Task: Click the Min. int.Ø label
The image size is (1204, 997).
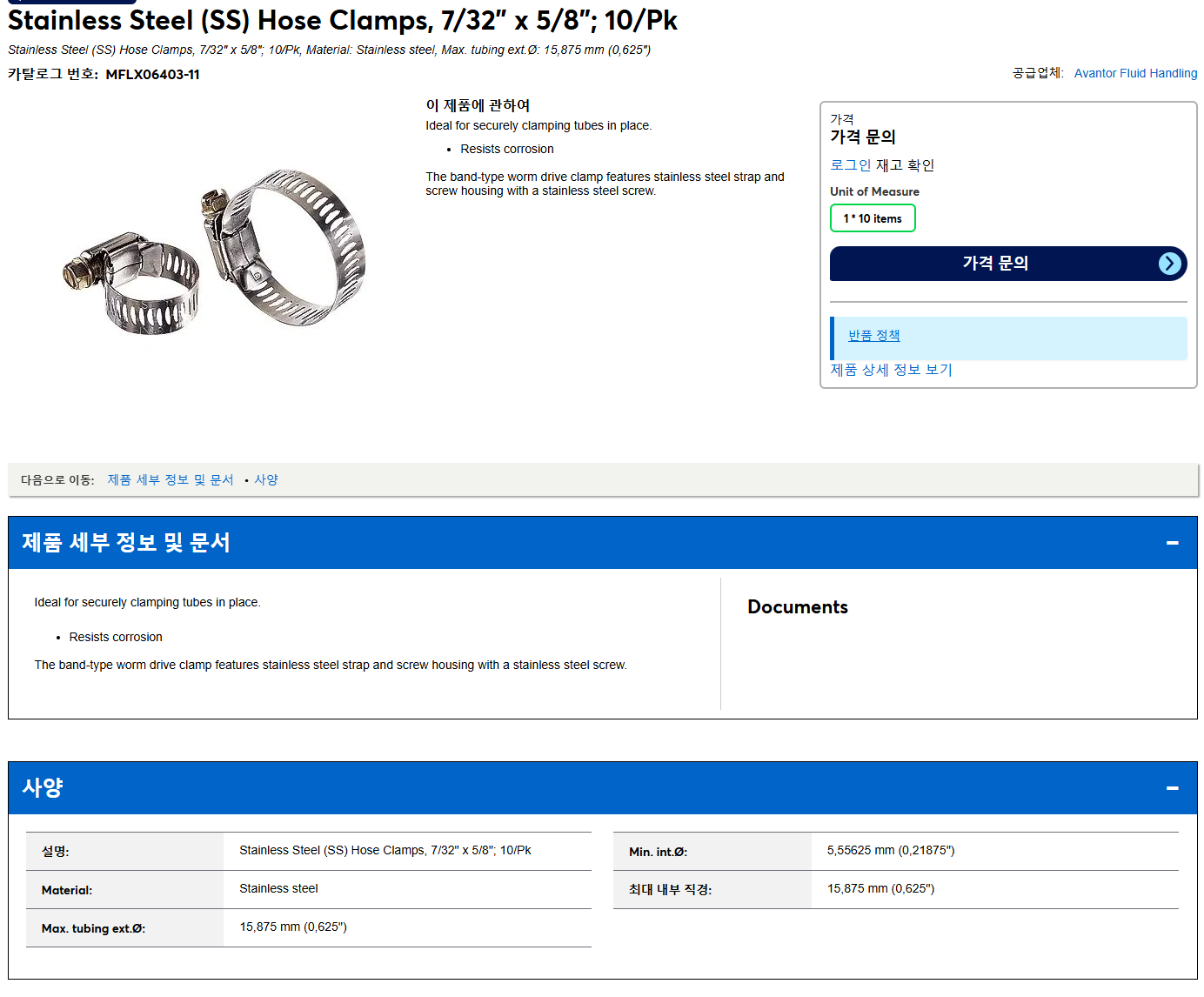Action: tap(658, 853)
